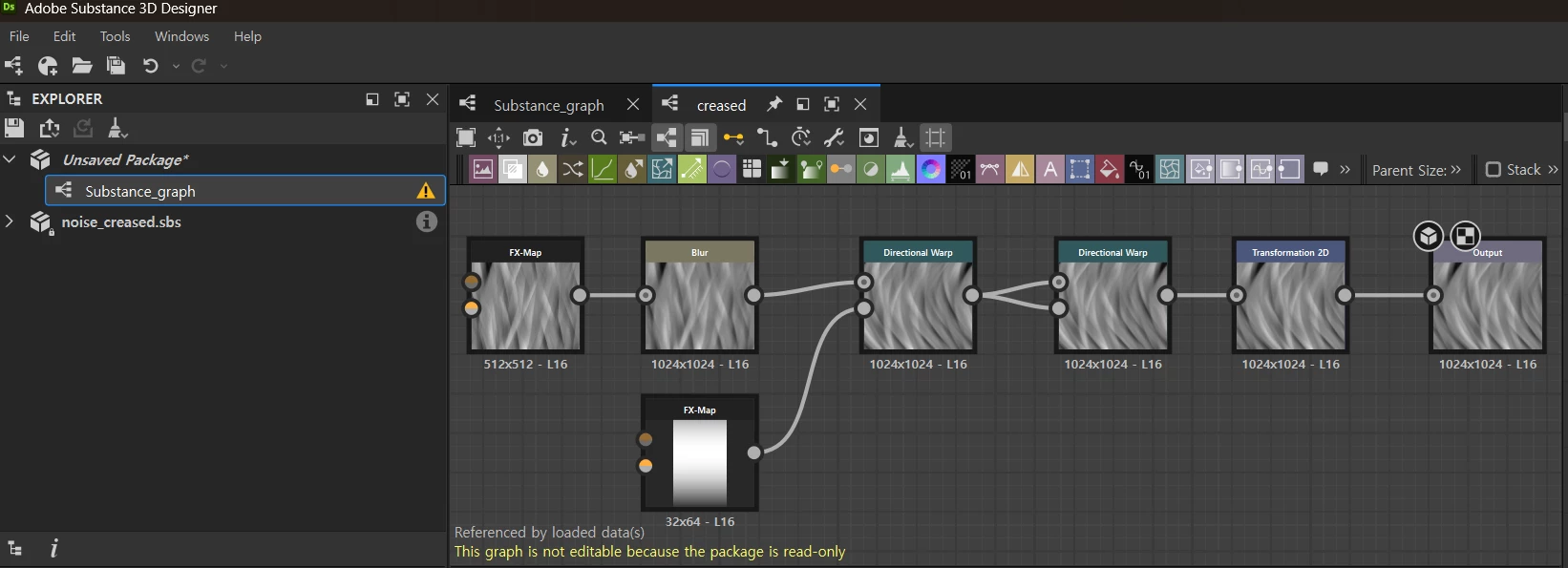Screen dimensions: 1568x568
Task: Add a Blur node
Action: [x=542, y=170]
